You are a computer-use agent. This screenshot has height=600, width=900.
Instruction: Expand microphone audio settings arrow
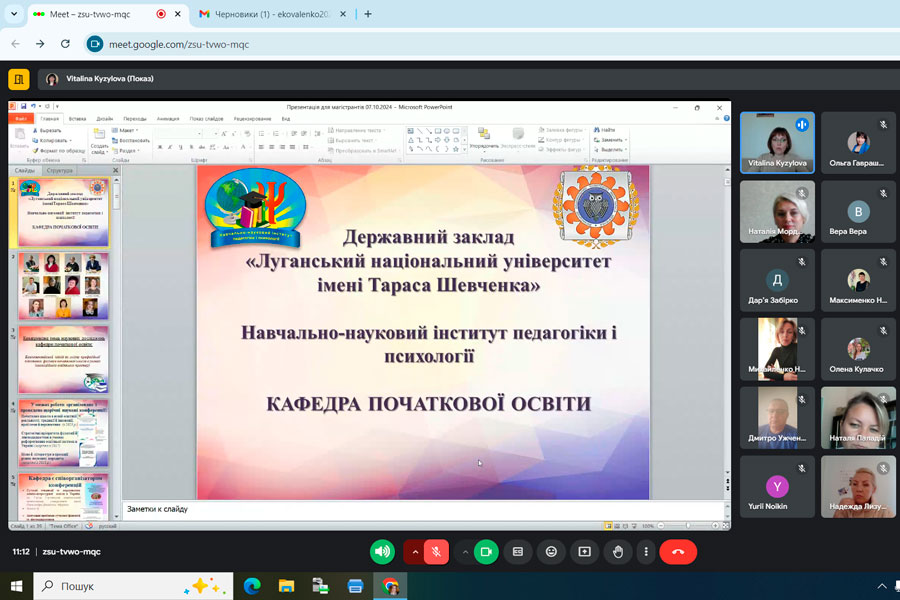coord(415,551)
